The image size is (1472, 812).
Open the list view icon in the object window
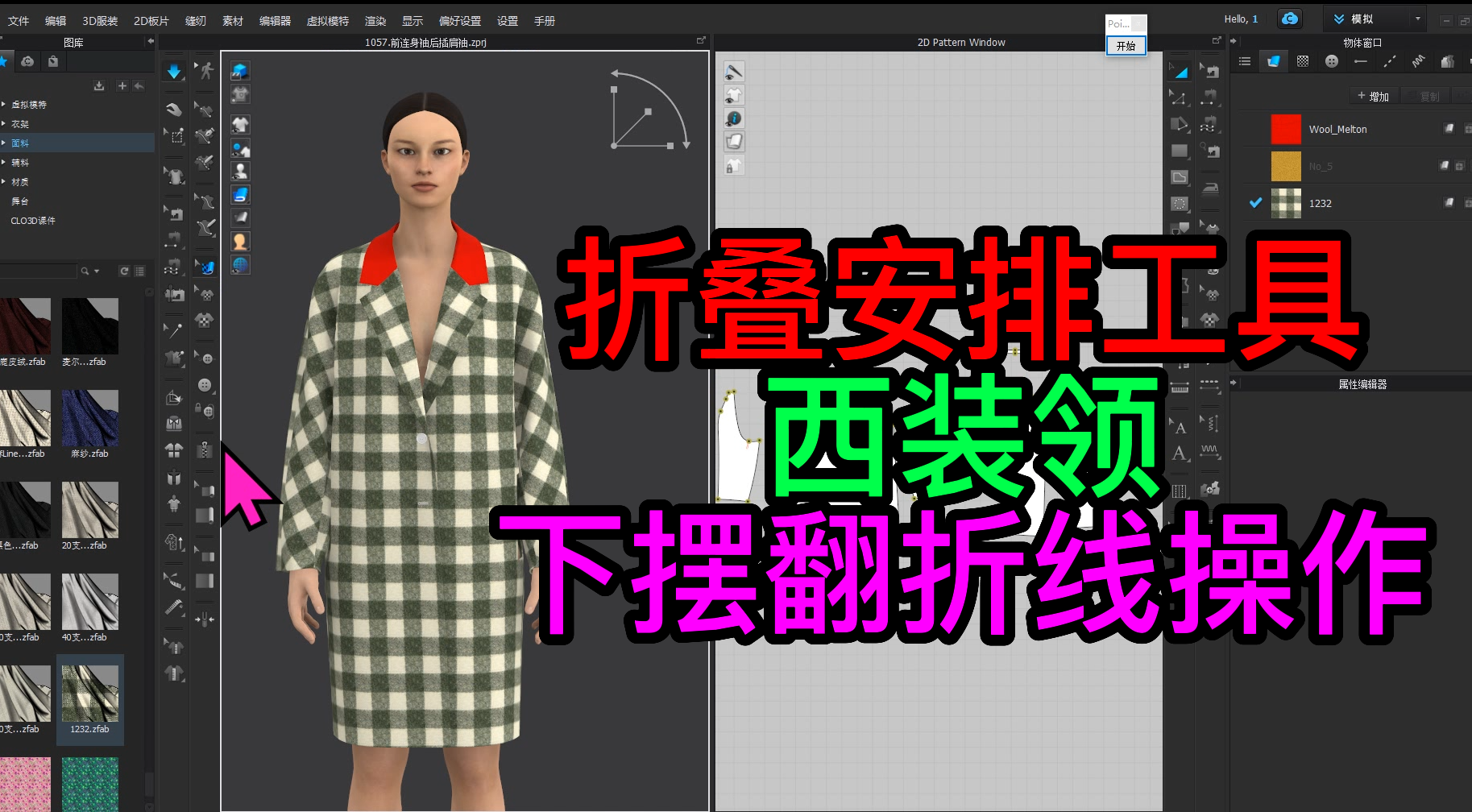[x=1246, y=60]
